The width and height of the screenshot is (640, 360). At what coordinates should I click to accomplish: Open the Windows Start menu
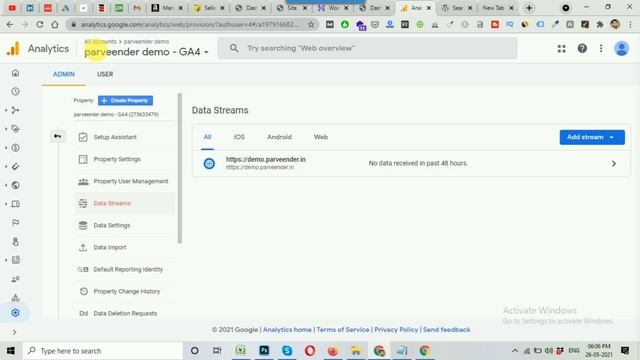[x=11, y=351]
